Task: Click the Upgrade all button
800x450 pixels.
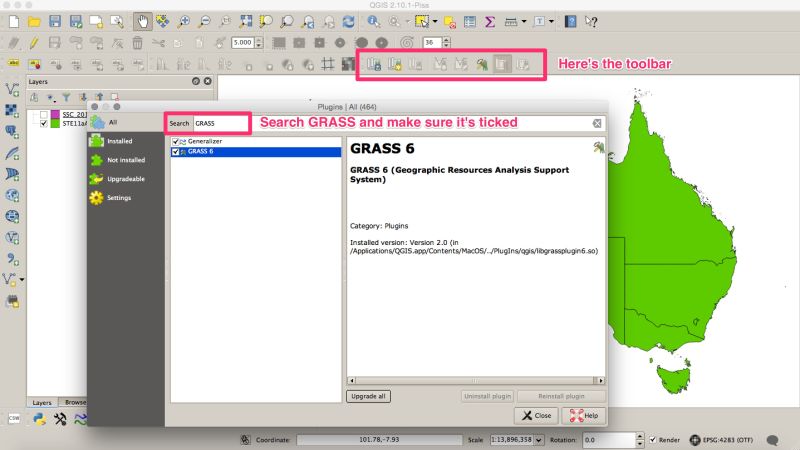Action: (368, 396)
